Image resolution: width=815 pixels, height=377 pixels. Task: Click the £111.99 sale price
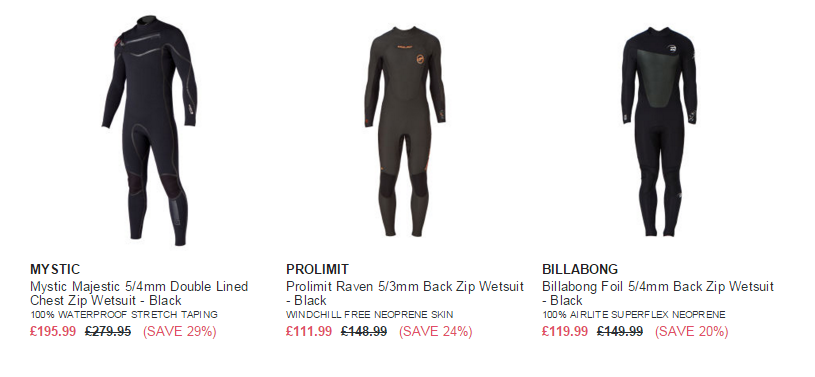(x=309, y=331)
